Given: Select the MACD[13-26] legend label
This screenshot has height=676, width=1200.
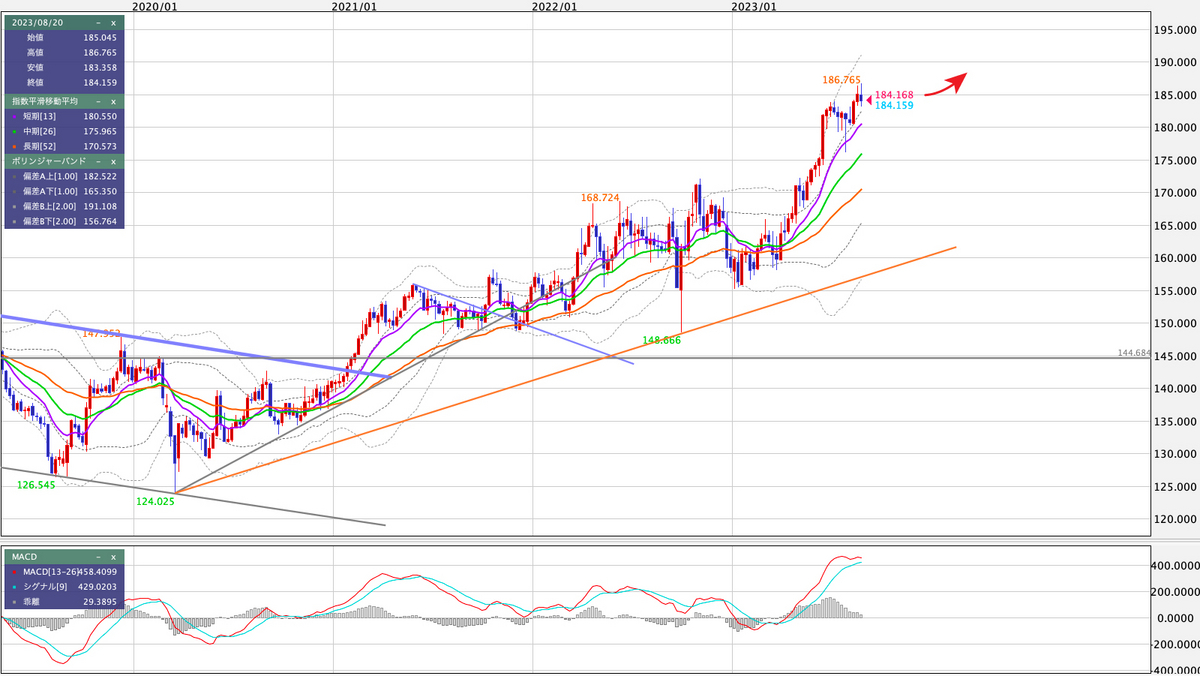Looking at the screenshot, I should coord(49,571).
